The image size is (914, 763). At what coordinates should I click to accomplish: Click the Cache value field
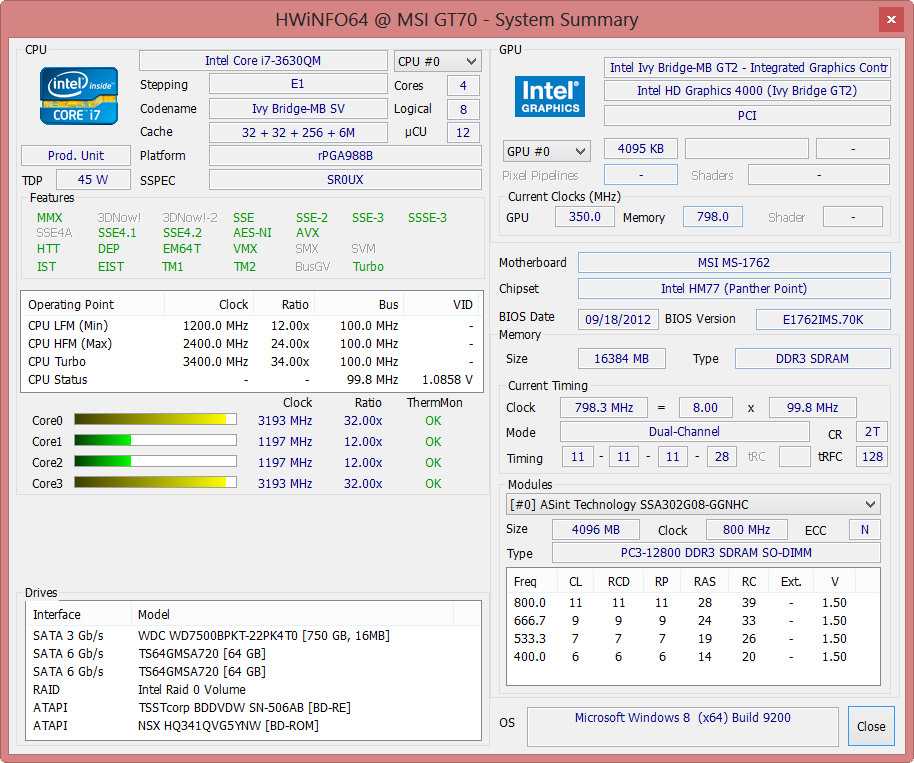298,132
